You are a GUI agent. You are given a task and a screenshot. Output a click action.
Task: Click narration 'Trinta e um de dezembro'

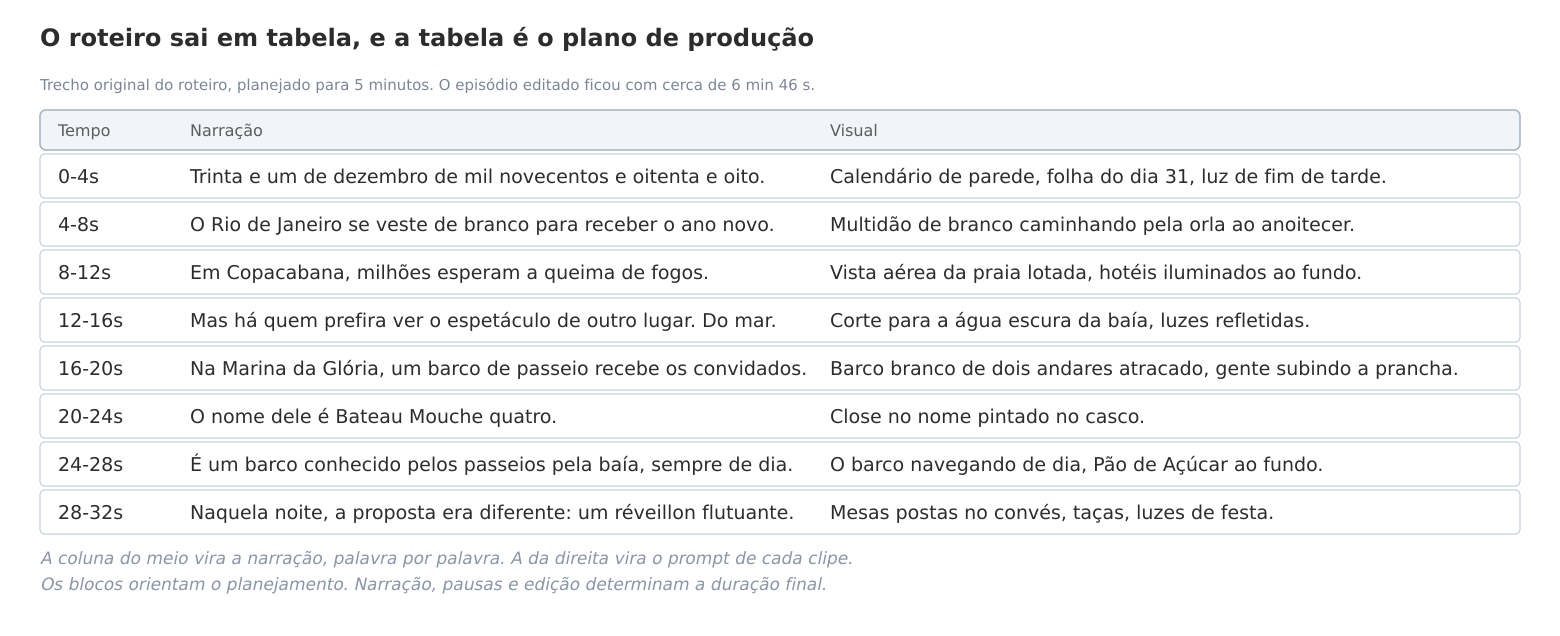[x=477, y=177]
